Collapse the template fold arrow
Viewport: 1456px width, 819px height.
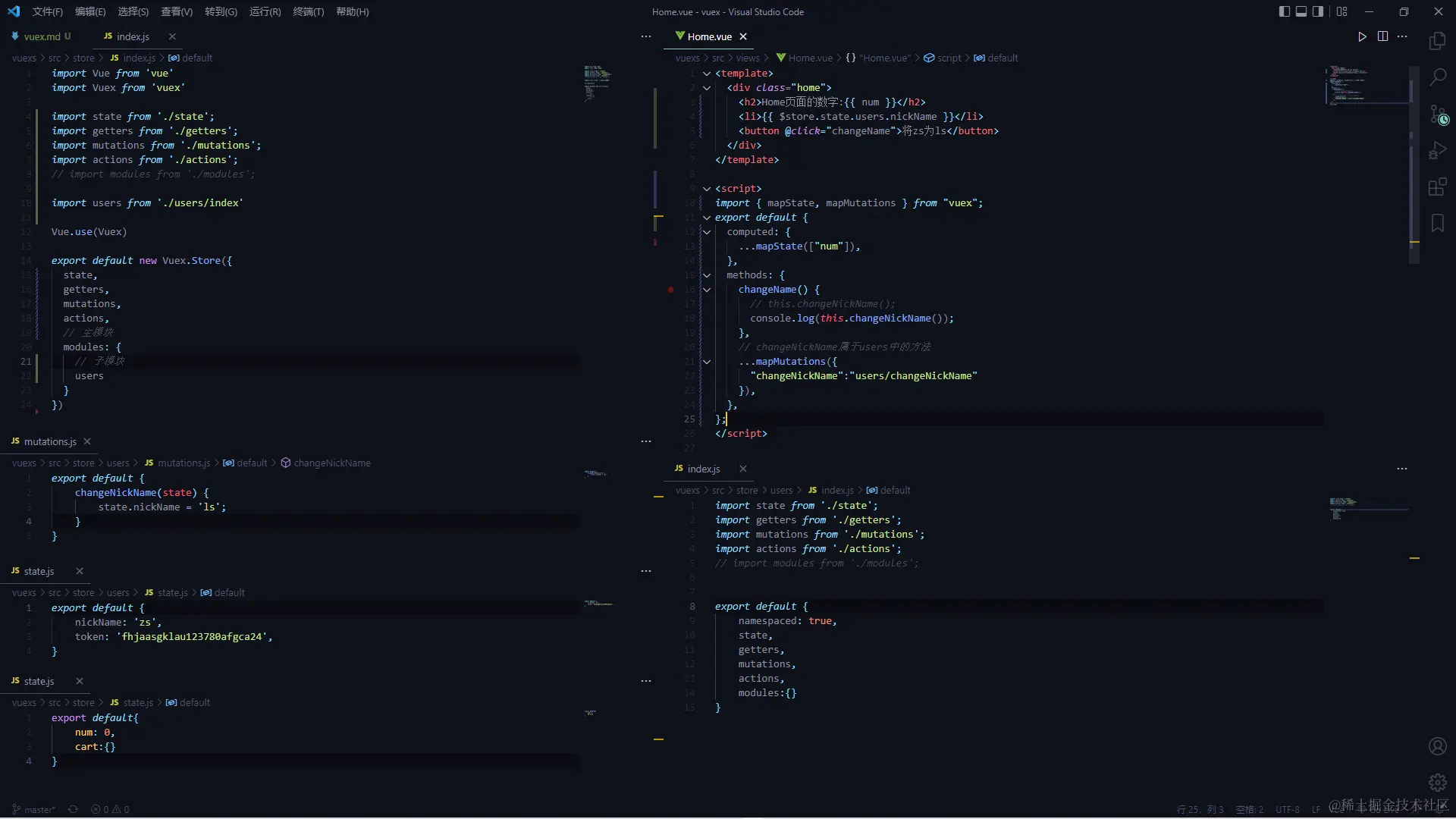point(707,74)
